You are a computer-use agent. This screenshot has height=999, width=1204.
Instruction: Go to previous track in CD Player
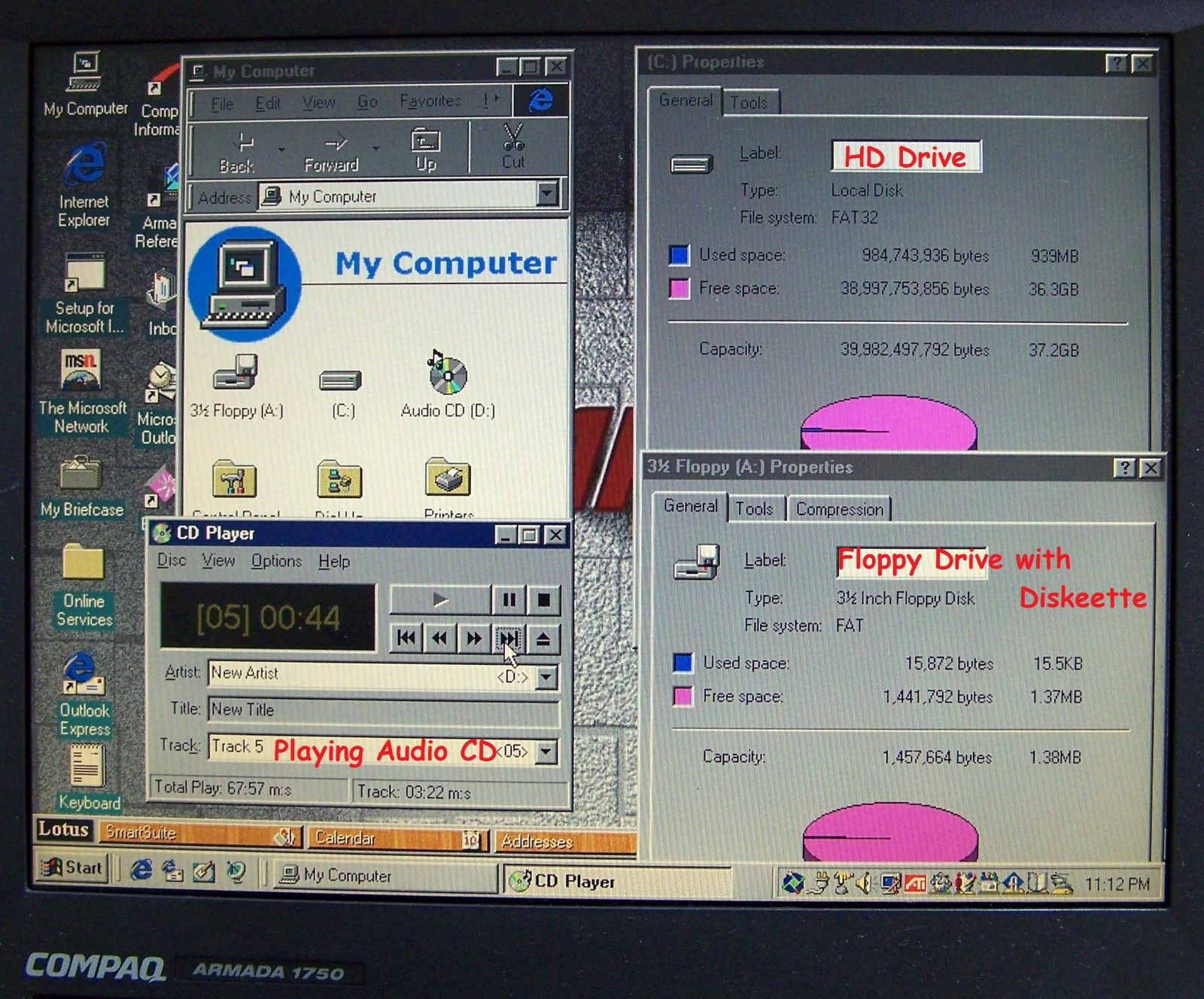pos(406,639)
